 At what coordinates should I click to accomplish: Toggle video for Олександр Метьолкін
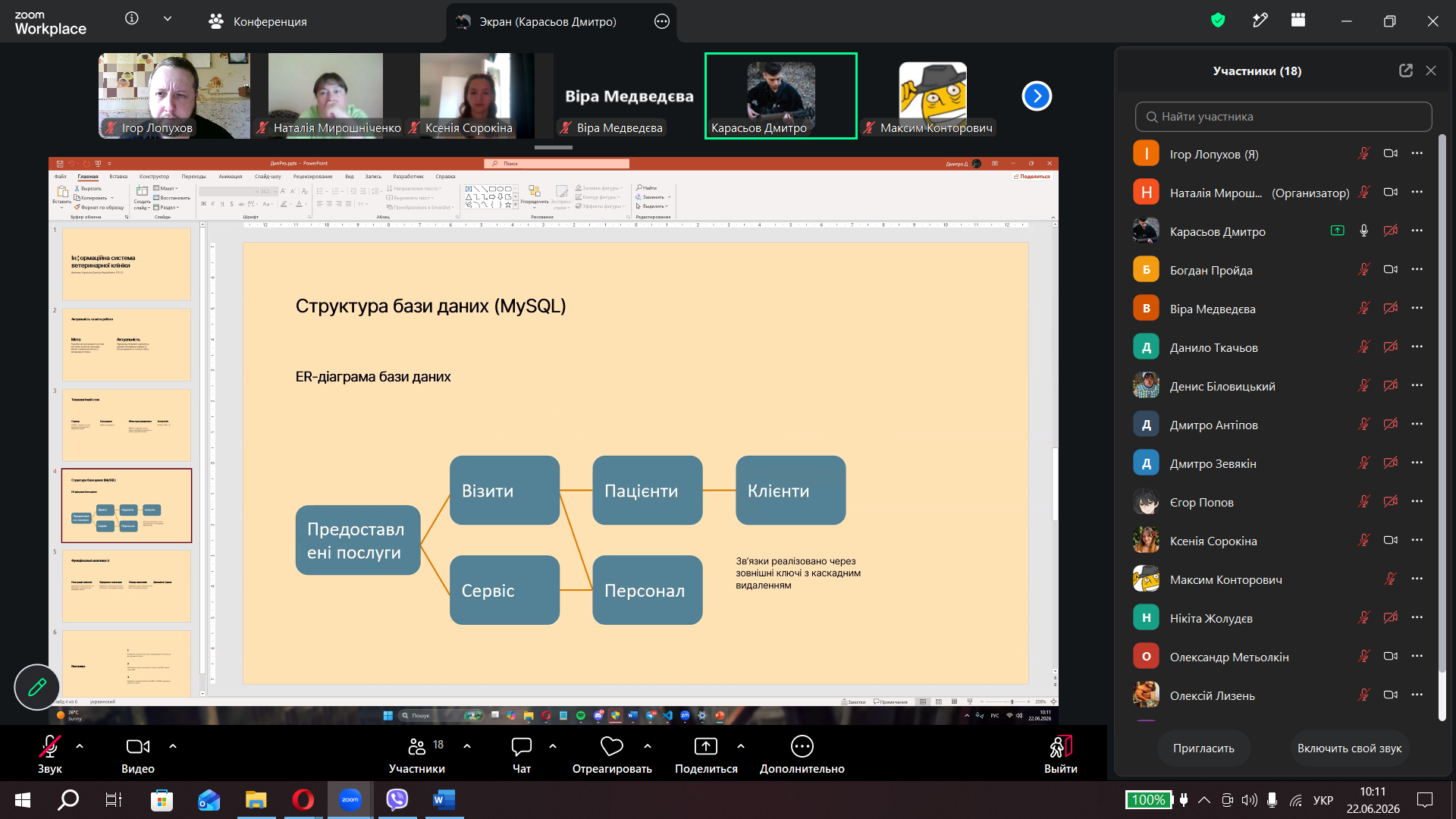click(x=1390, y=657)
